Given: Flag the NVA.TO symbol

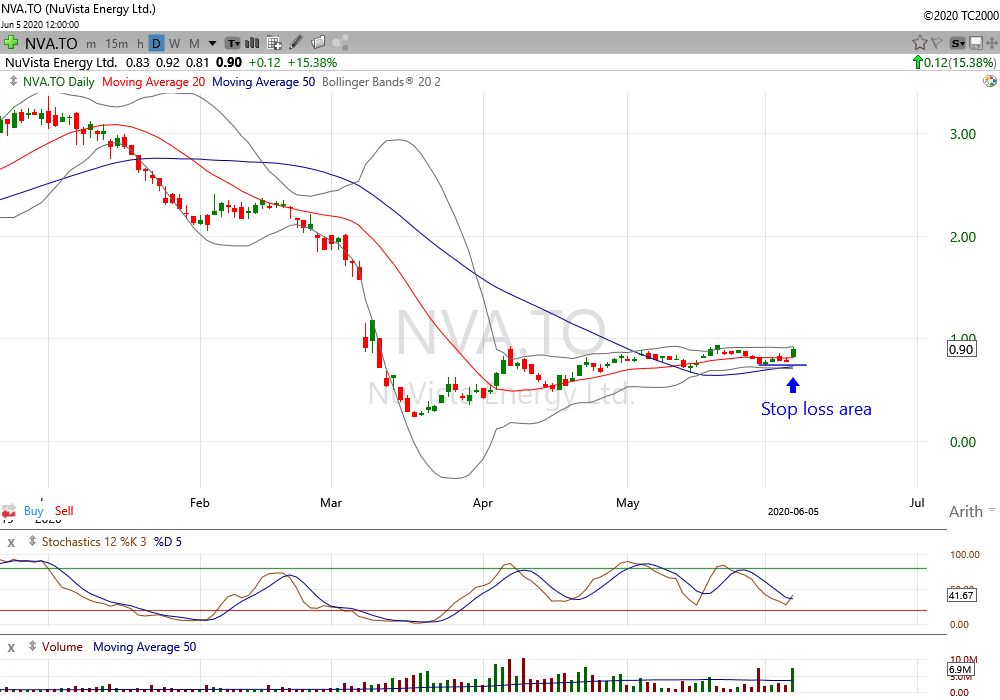Looking at the screenshot, I should 936,43.
